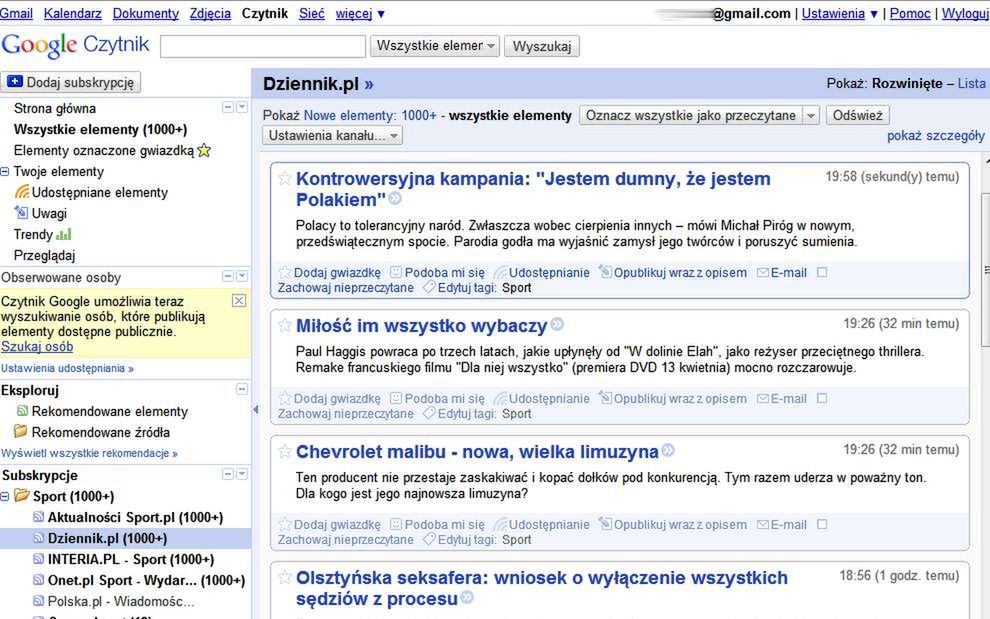Click the Dodaj subskrypcję button
Image resolution: width=990 pixels, height=619 pixels.
(x=71, y=82)
